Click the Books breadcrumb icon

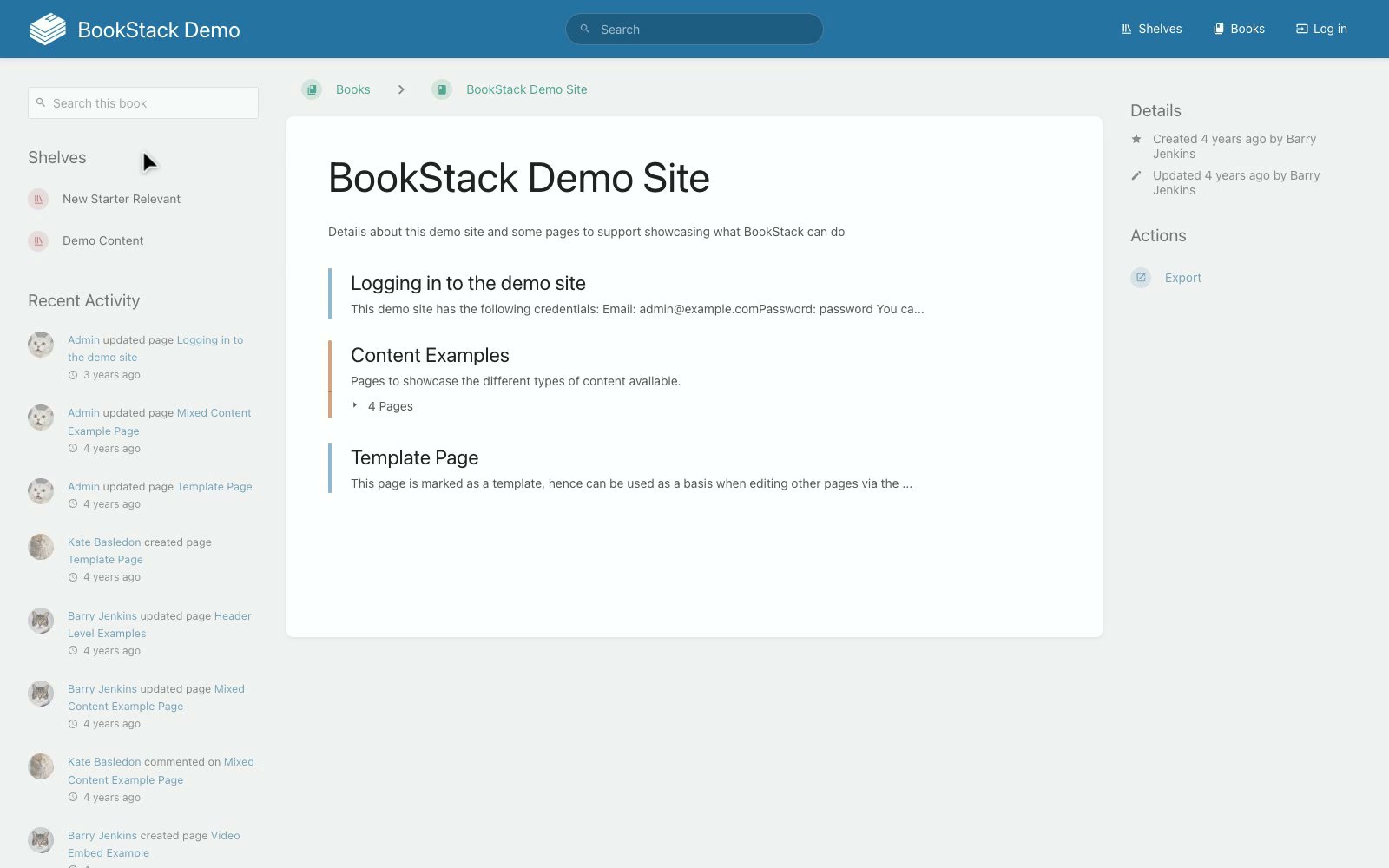coord(312,89)
